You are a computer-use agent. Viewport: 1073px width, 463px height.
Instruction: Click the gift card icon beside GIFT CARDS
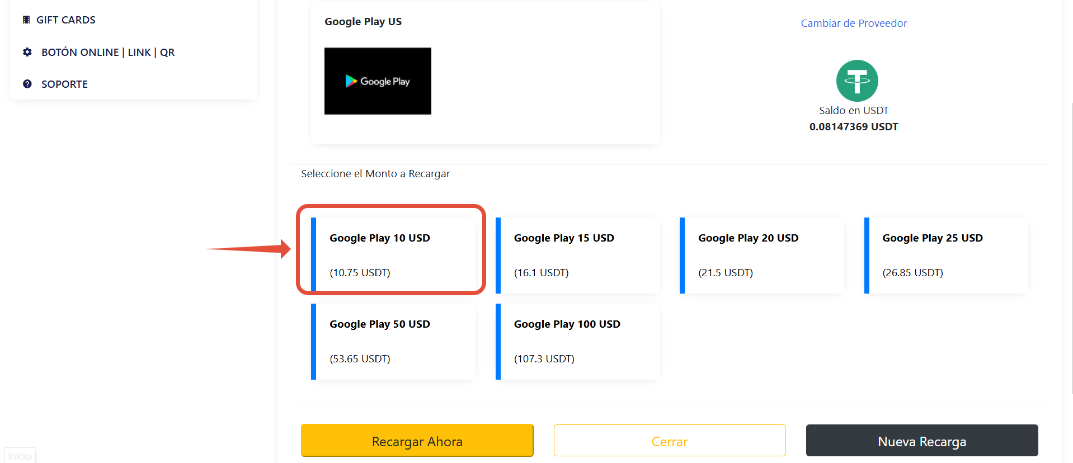pyautogui.click(x=27, y=20)
